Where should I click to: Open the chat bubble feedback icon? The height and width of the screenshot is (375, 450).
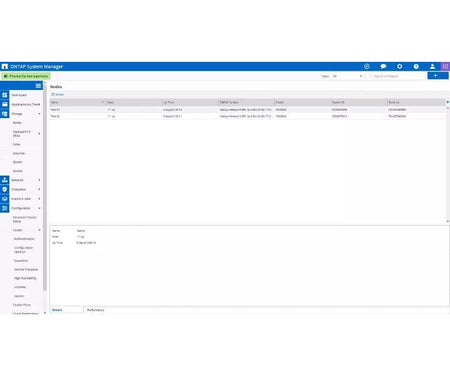(383, 66)
